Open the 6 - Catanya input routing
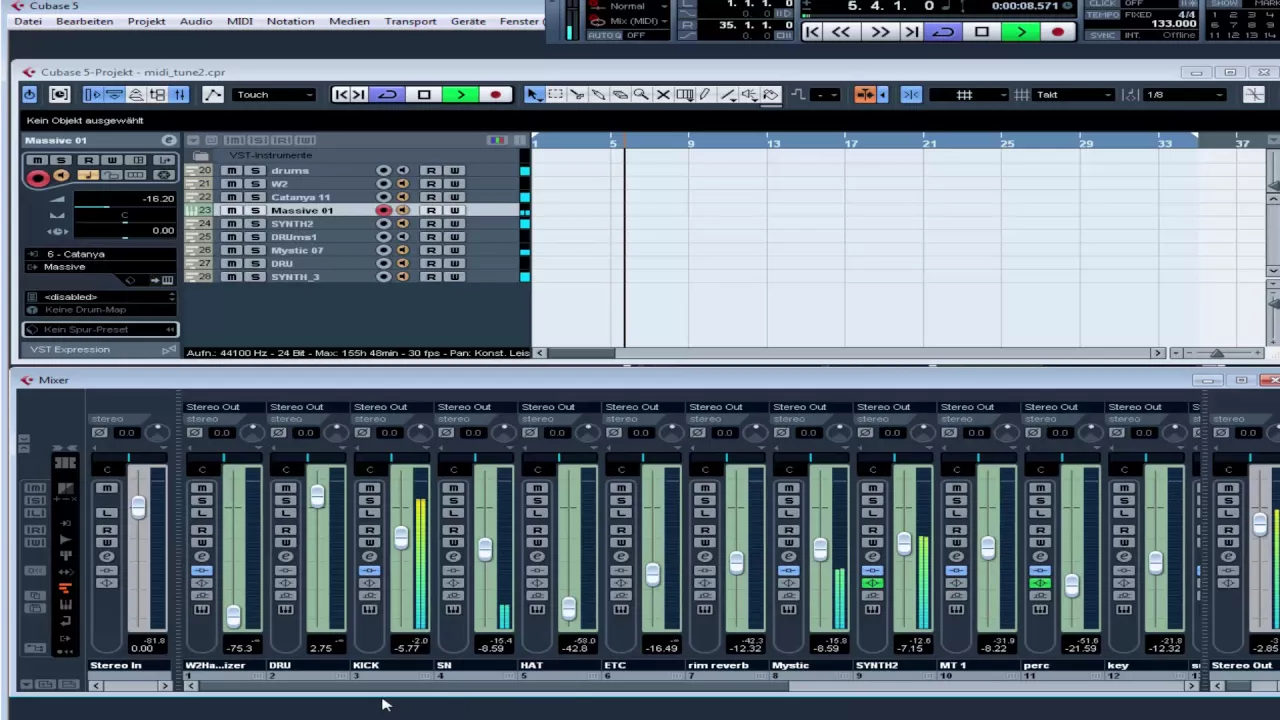This screenshot has width=1280, height=720. [x=100, y=254]
